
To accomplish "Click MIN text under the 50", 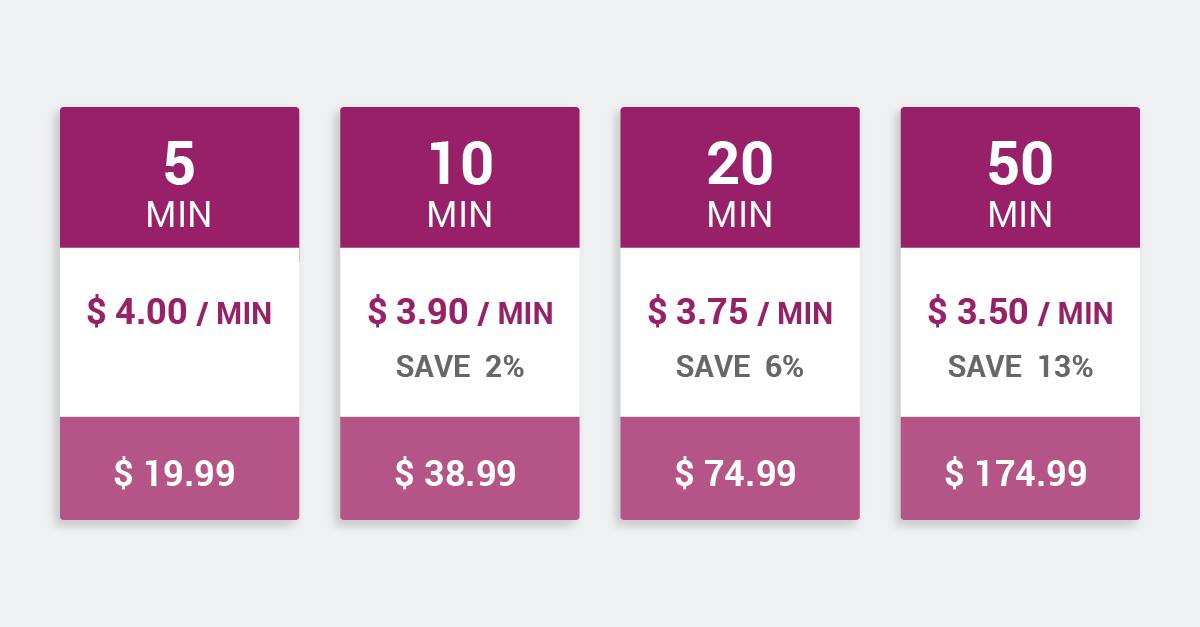I will coord(1020,214).
